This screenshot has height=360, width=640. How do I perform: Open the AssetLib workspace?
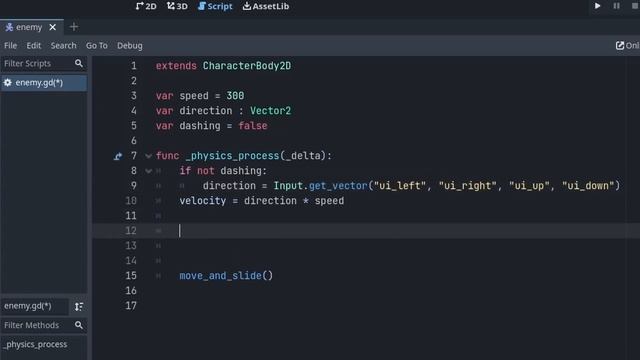266,6
